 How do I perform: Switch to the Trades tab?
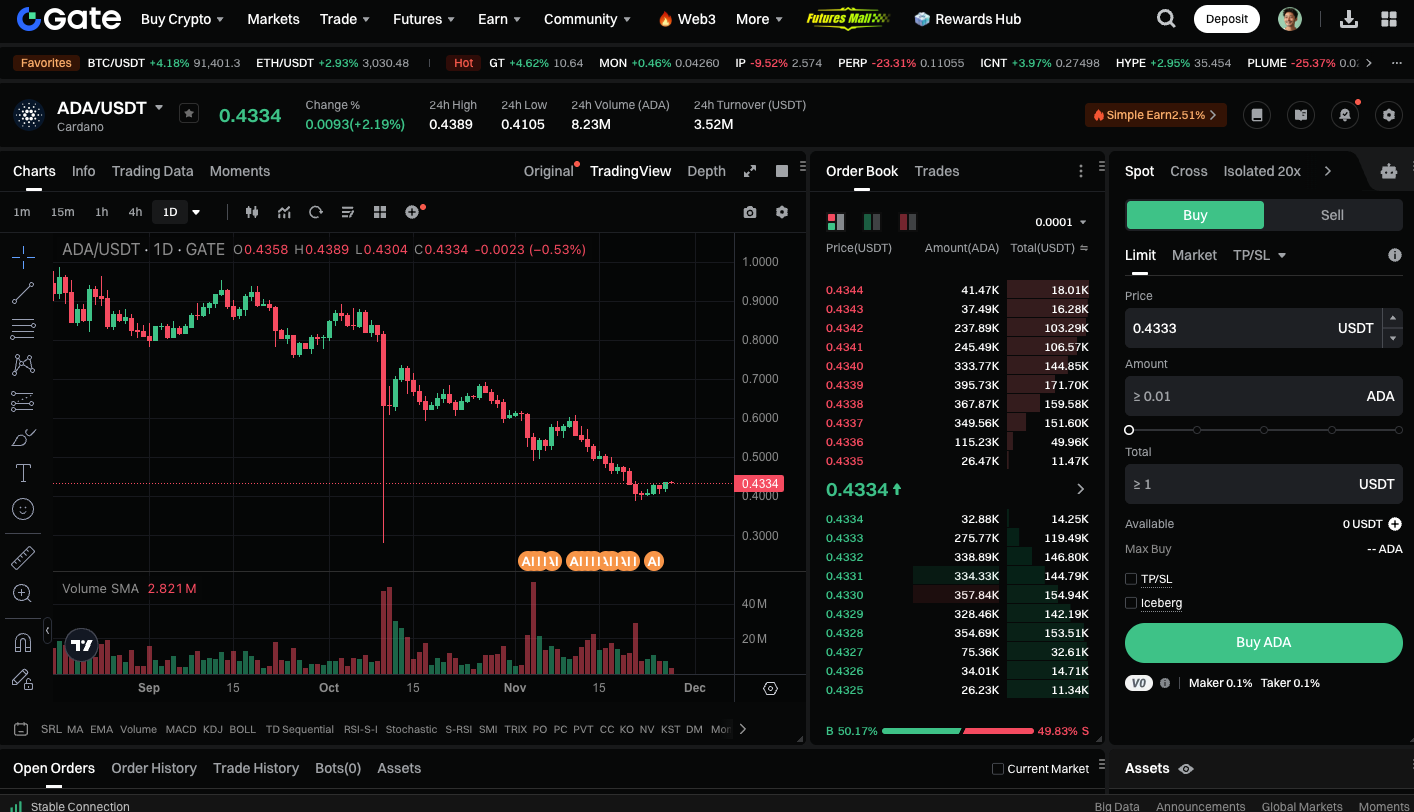(x=937, y=171)
